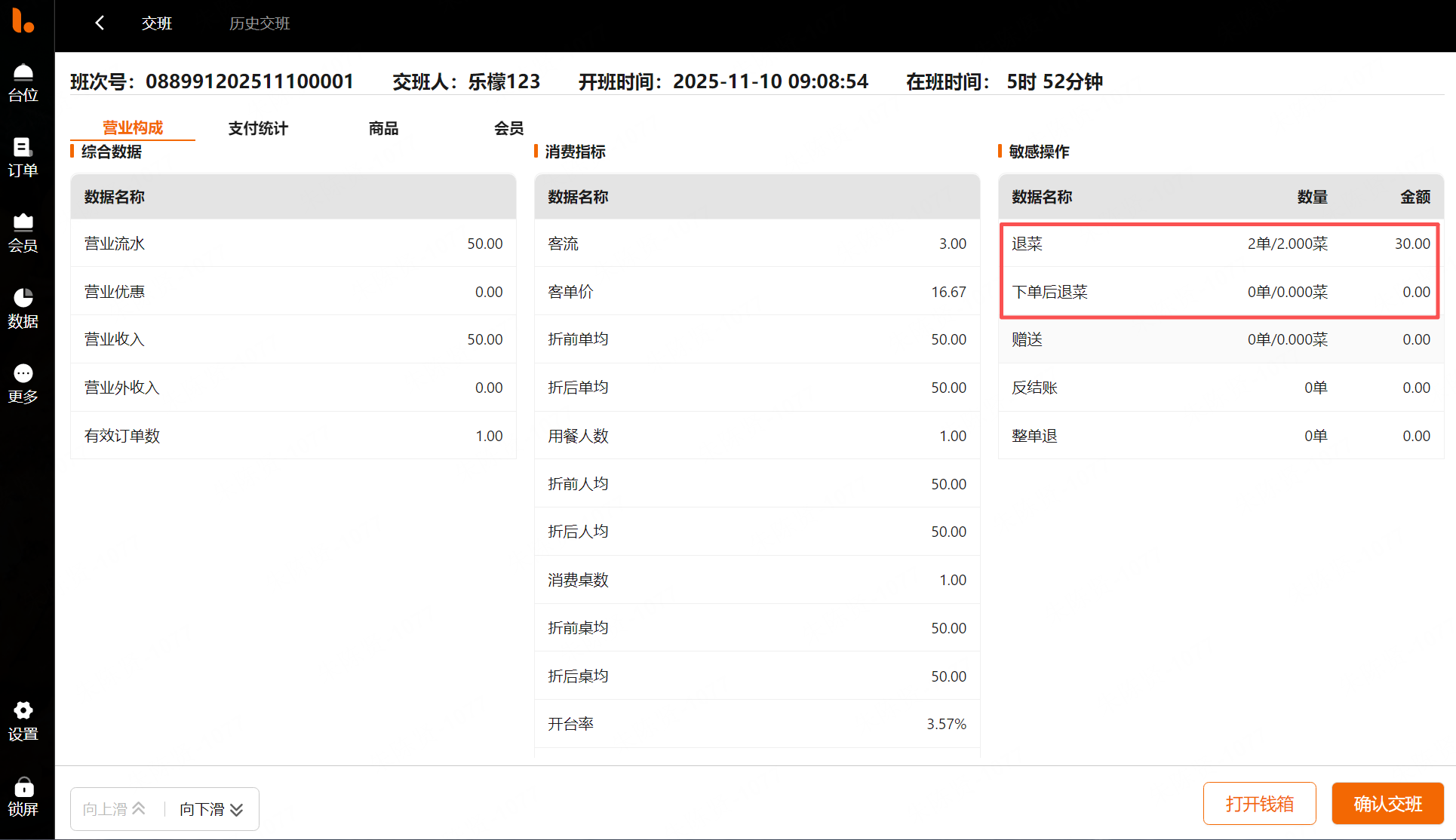1456x840 pixels.
Task: Click 打开钱箱 open cash drawer button
Action: click(x=1259, y=803)
